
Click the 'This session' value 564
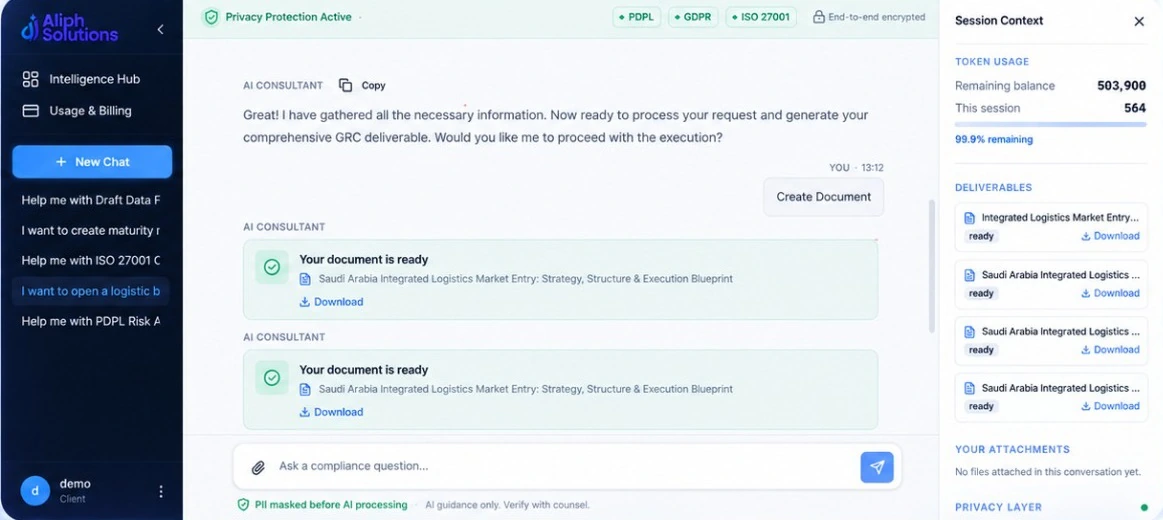[x=1135, y=108]
